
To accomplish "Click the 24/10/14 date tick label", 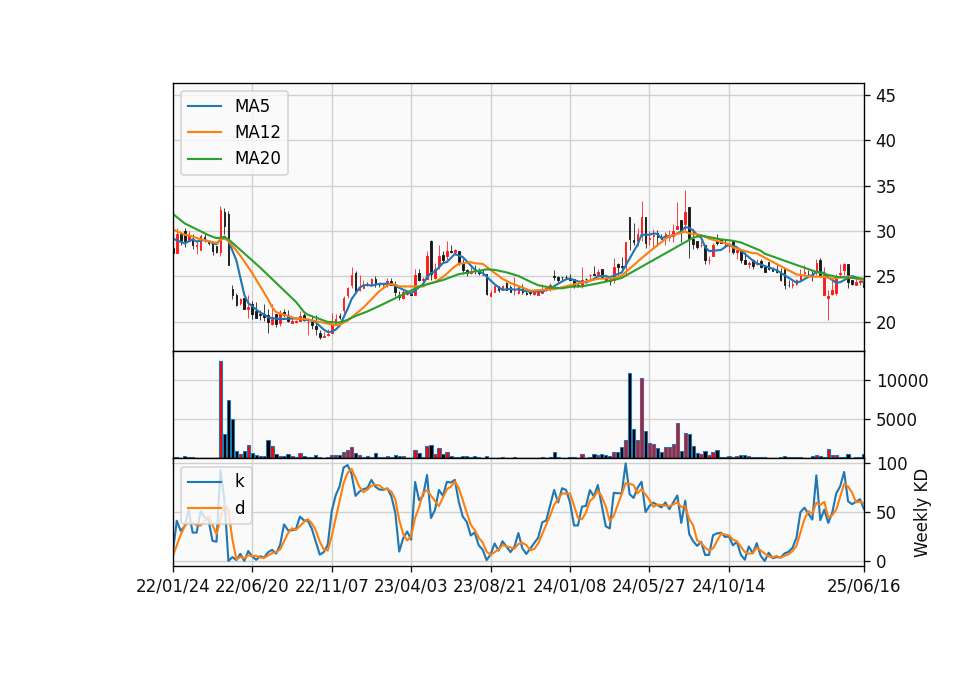I will [x=729, y=587].
